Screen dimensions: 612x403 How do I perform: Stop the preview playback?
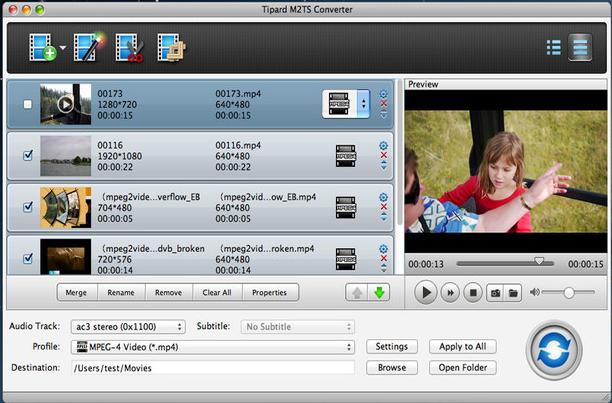473,293
